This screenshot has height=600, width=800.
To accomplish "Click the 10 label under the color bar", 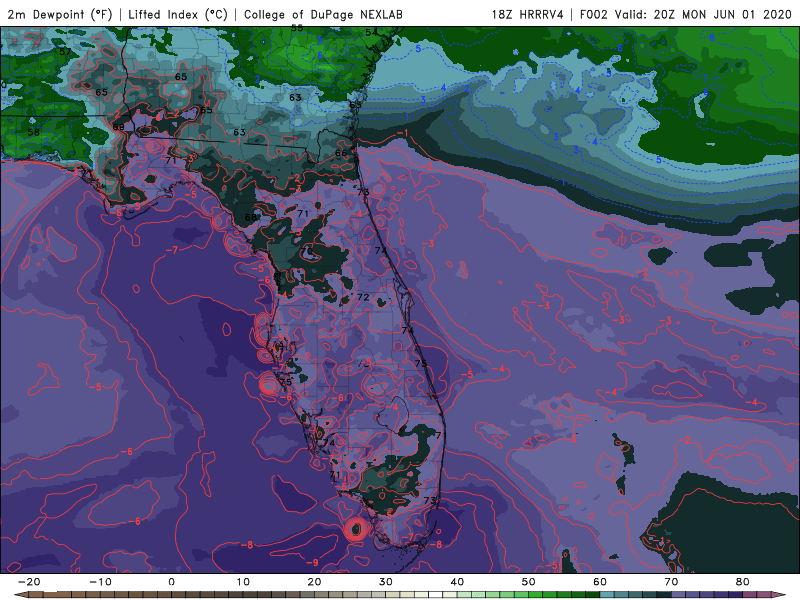I will (243, 582).
